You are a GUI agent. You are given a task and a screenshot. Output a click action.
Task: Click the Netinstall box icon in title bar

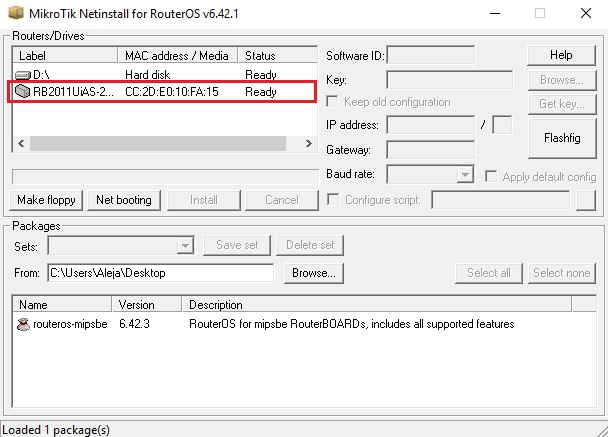[x=16, y=13]
